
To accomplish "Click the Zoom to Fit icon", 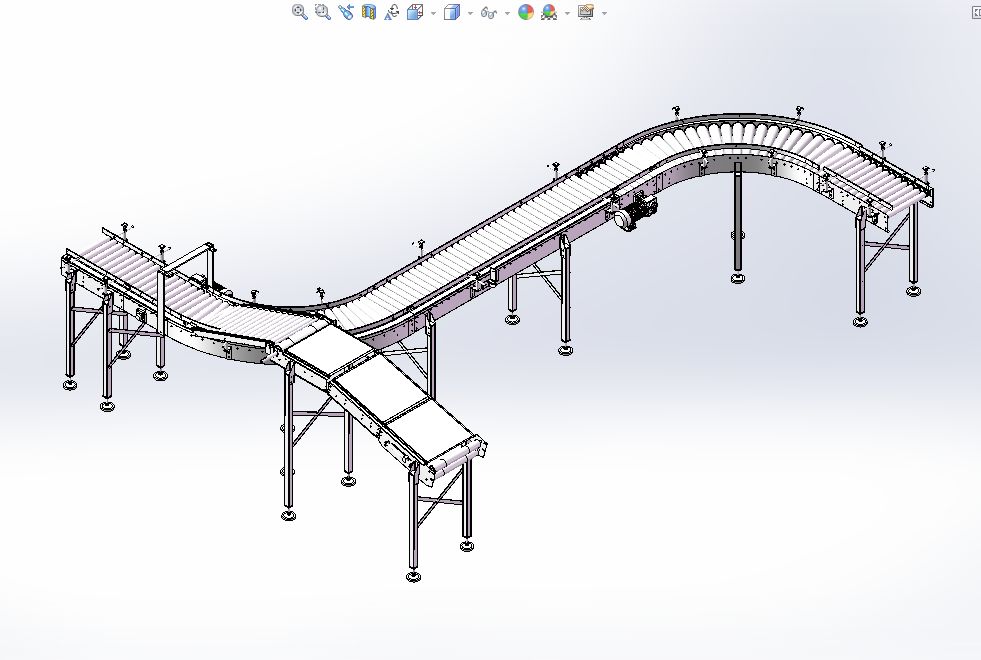I will [x=299, y=12].
